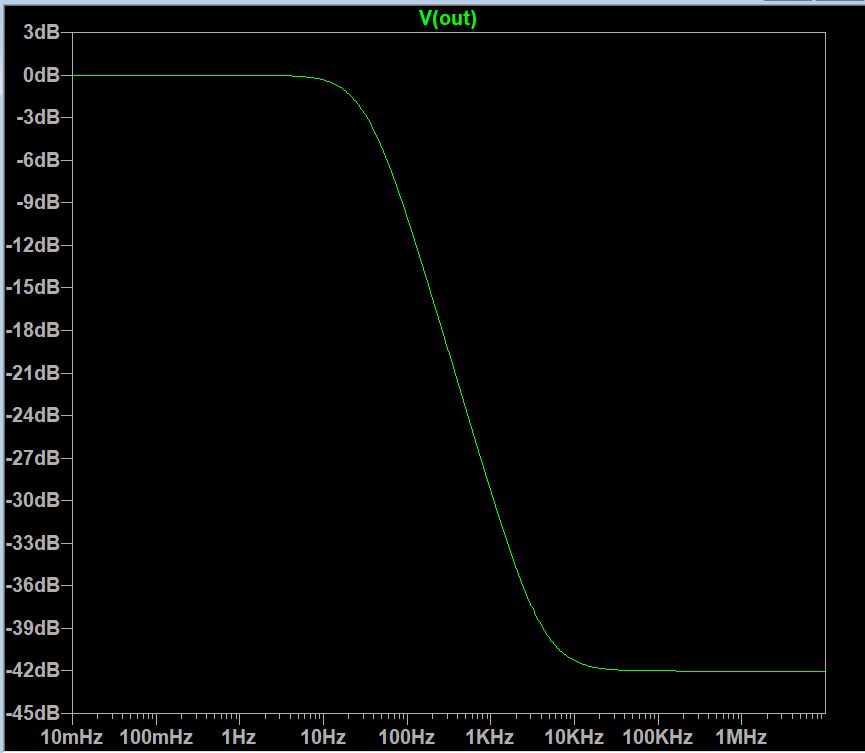The height and width of the screenshot is (753, 865).
Task: Click the -39dB axis label
Action: tap(33, 628)
